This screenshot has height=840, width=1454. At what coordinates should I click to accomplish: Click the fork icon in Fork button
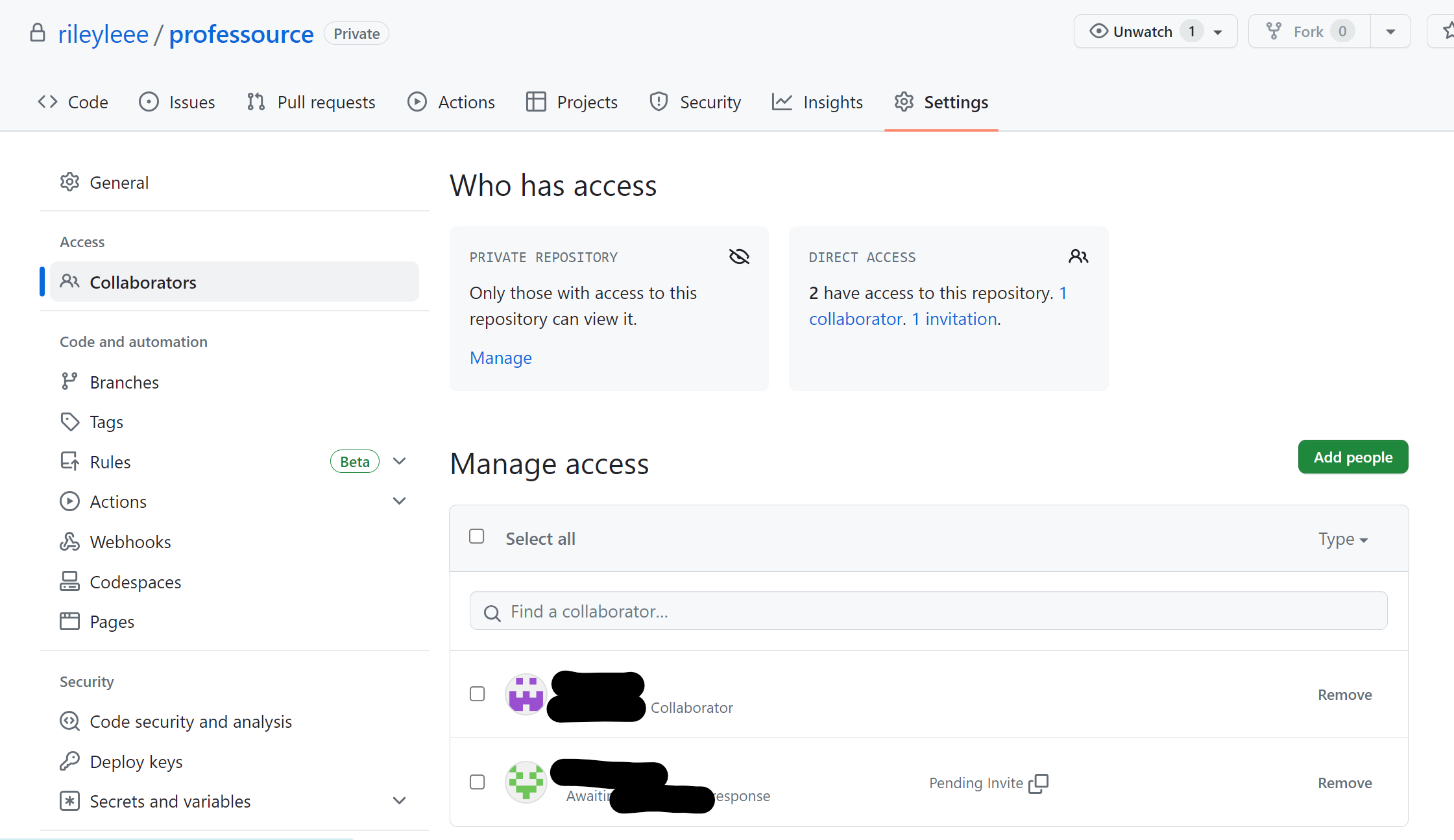pyautogui.click(x=1274, y=31)
